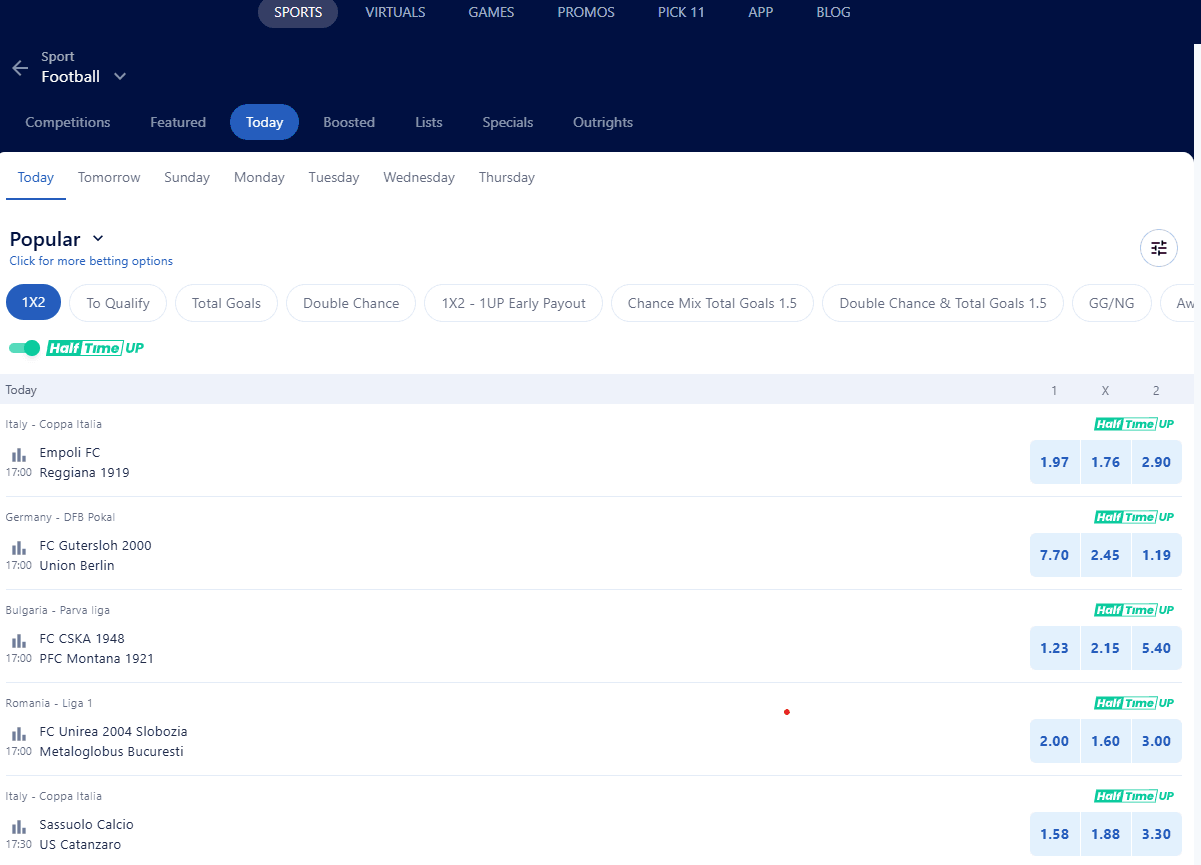Select Chance Mix Total Goals 1.5 chip
Image resolution: width=1201 pixels, height=865 pixels.
(x=712, y=303)
